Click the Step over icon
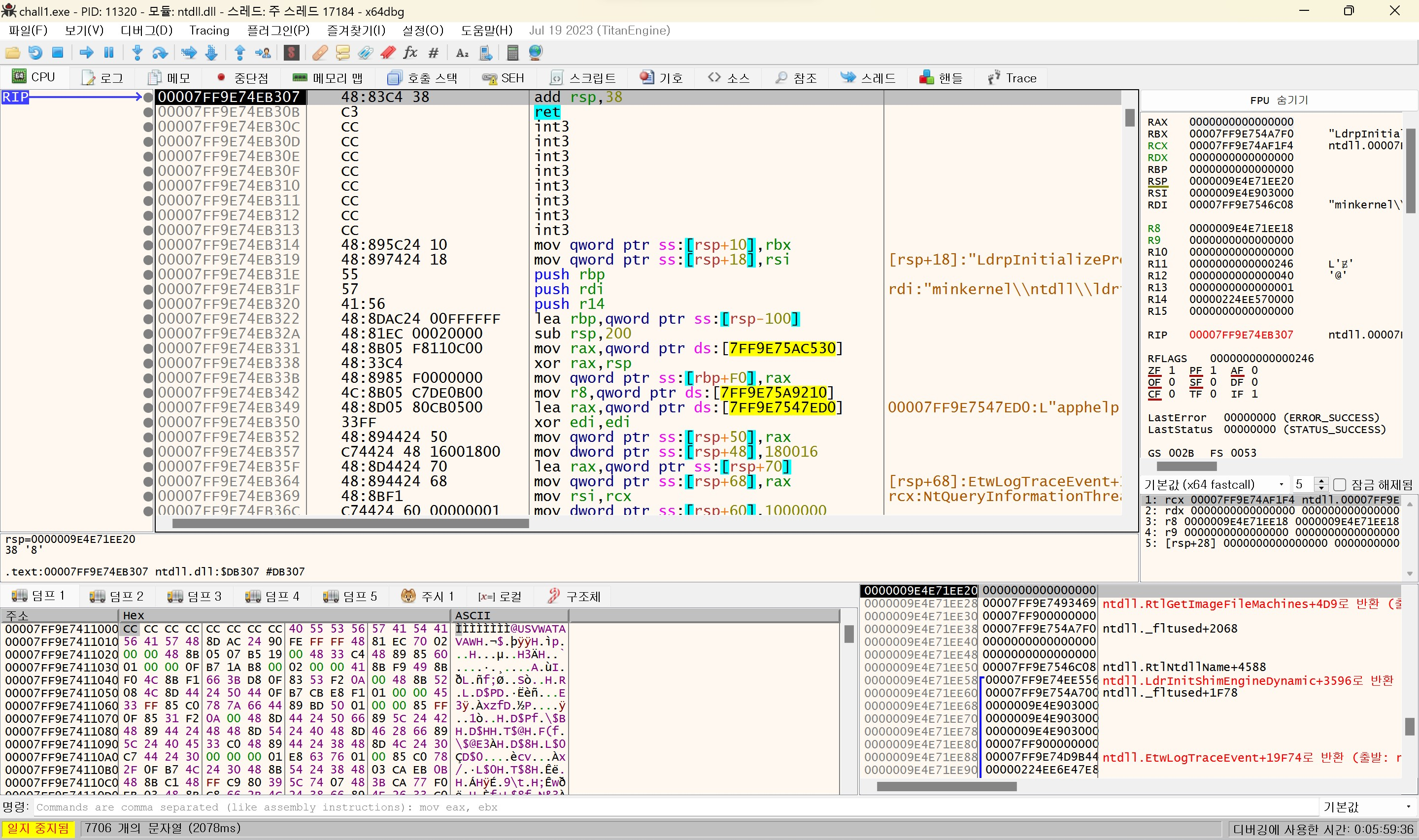 tap(160, 53)
